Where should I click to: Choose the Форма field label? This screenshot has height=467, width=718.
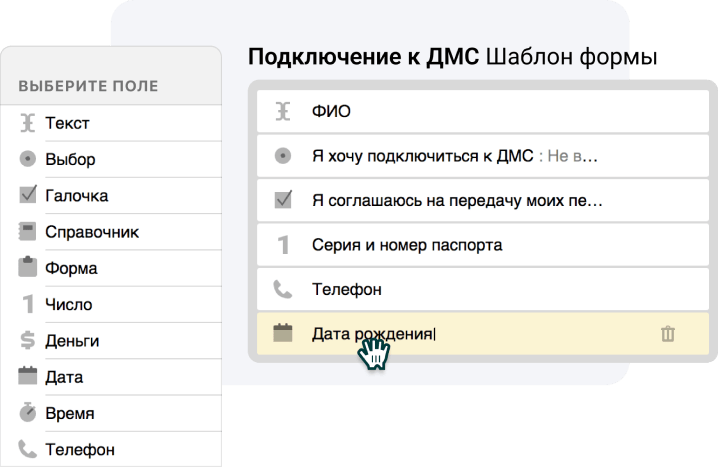click(x=71, y=268)
